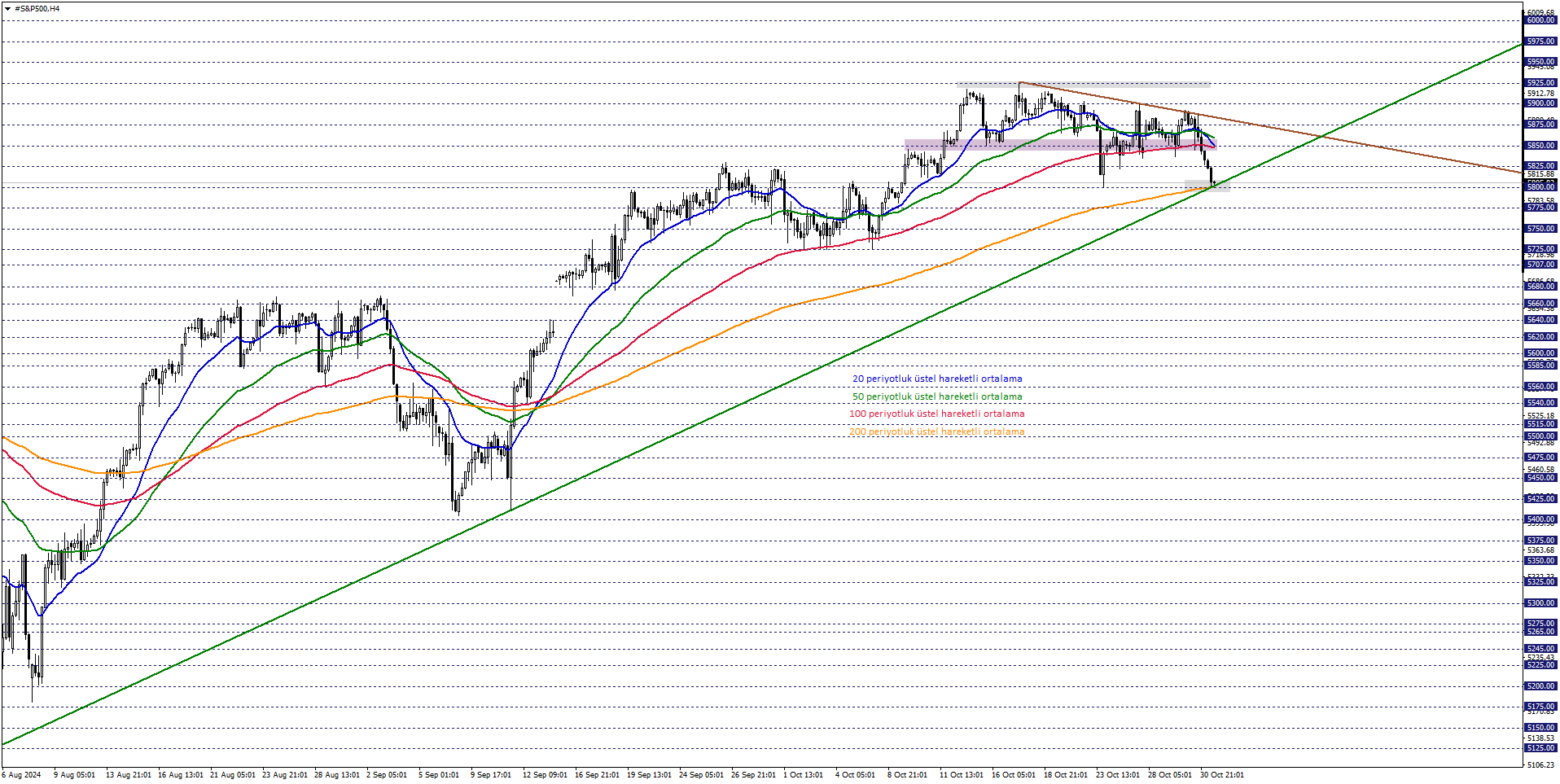This screenshot has width=1560, height=784.
Task: Click the 23 Oct 13:01 date label
Action: click(x=1118, y=775)
